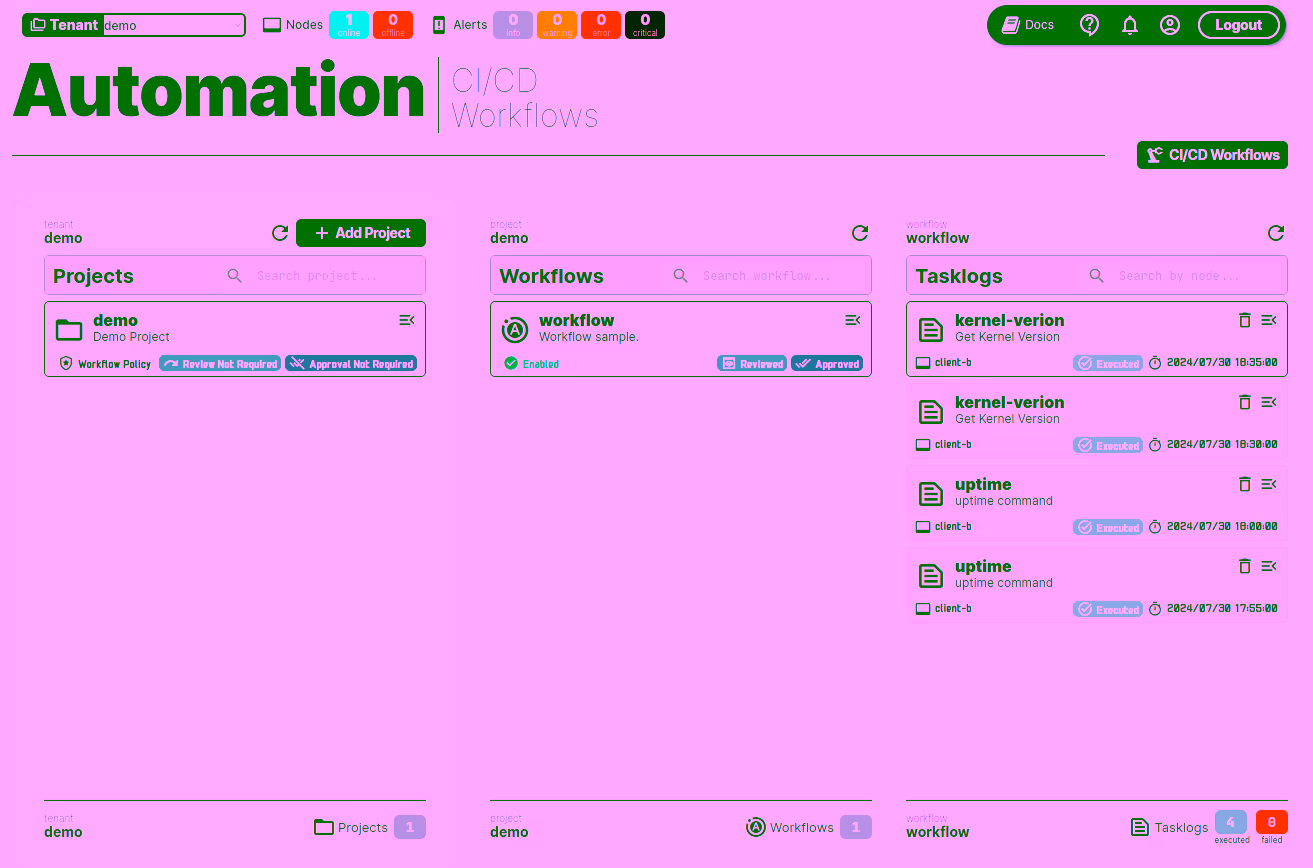Image resolution: width=1313 pixels, height=868 pixels.
Task: Open details of the 18:30 kernel-verion tasklog
Action: point(1269,402)
